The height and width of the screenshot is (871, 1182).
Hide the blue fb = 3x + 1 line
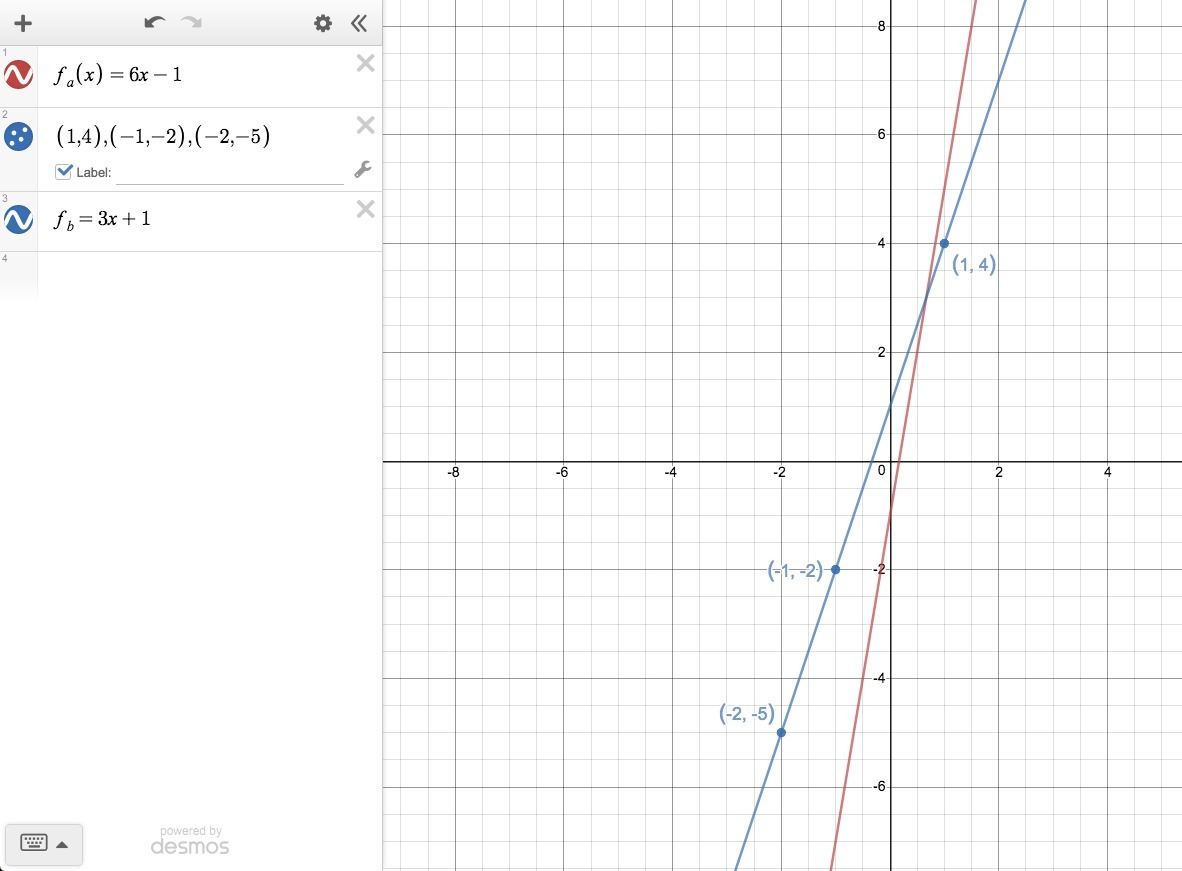(x=19, y=219)
